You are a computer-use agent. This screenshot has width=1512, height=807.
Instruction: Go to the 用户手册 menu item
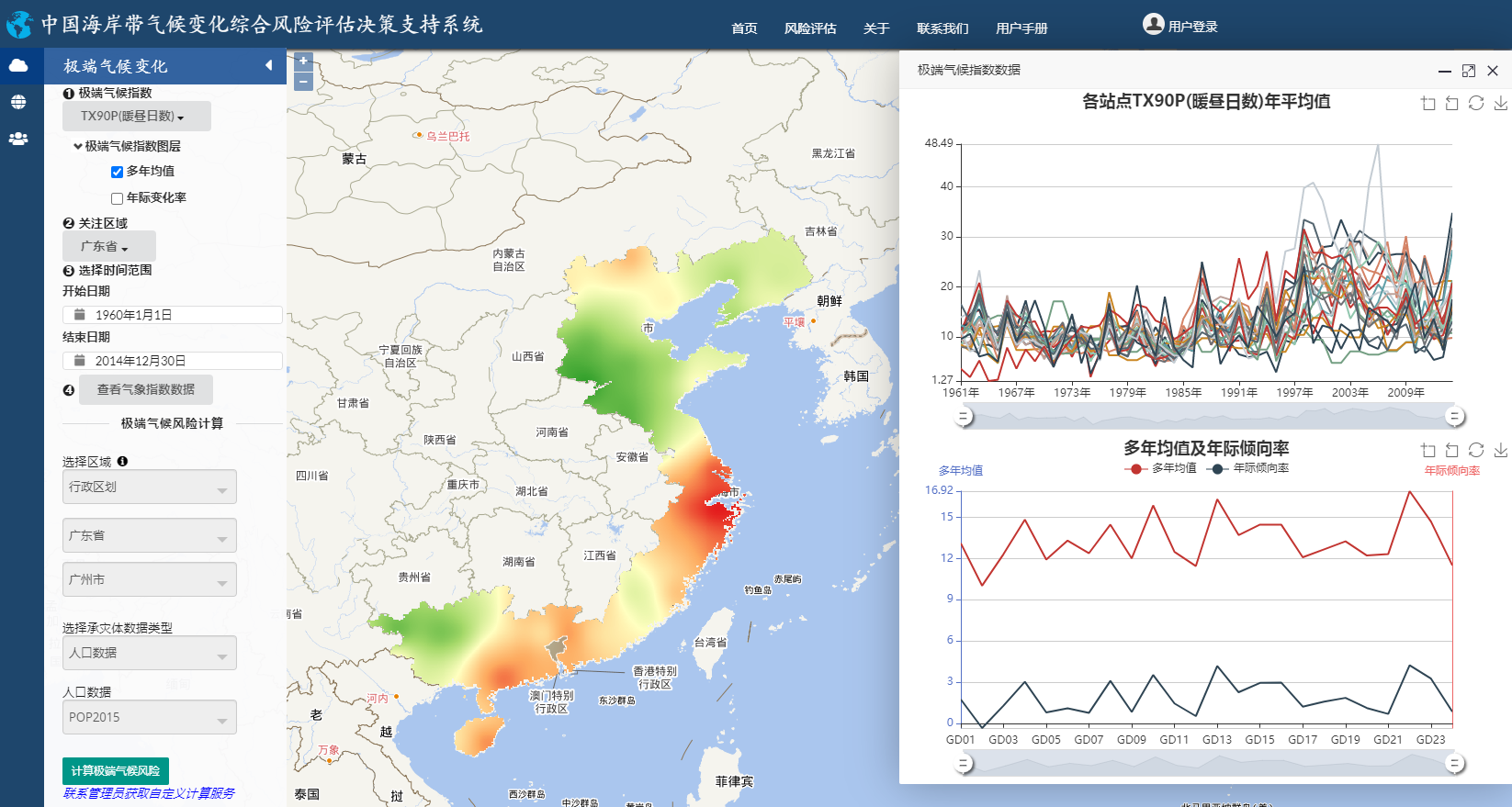[x=1021, y=28]
